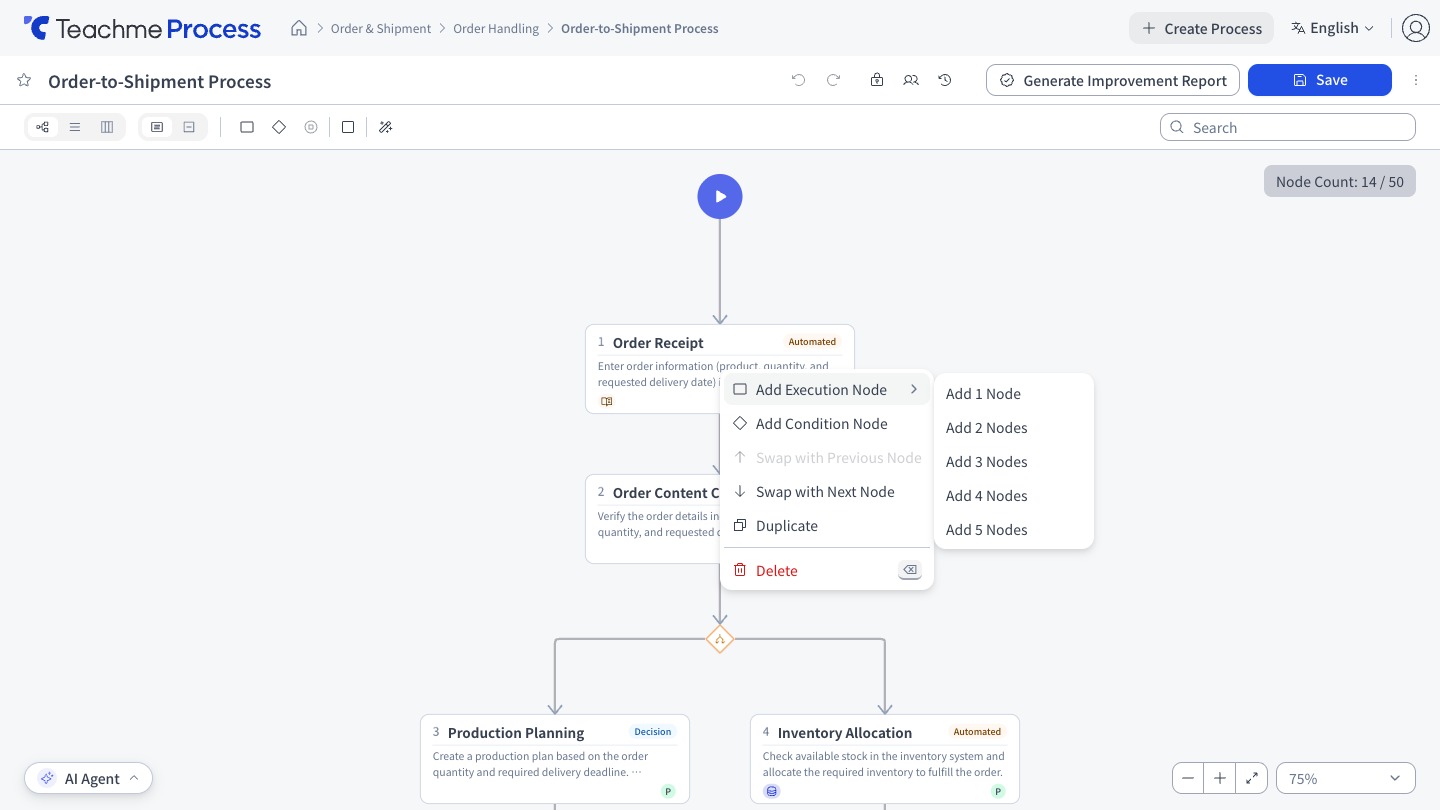Choose Add 3 Nodes from submenu
Viewport: 1440px width, 810px height.
click(1014, 462)
